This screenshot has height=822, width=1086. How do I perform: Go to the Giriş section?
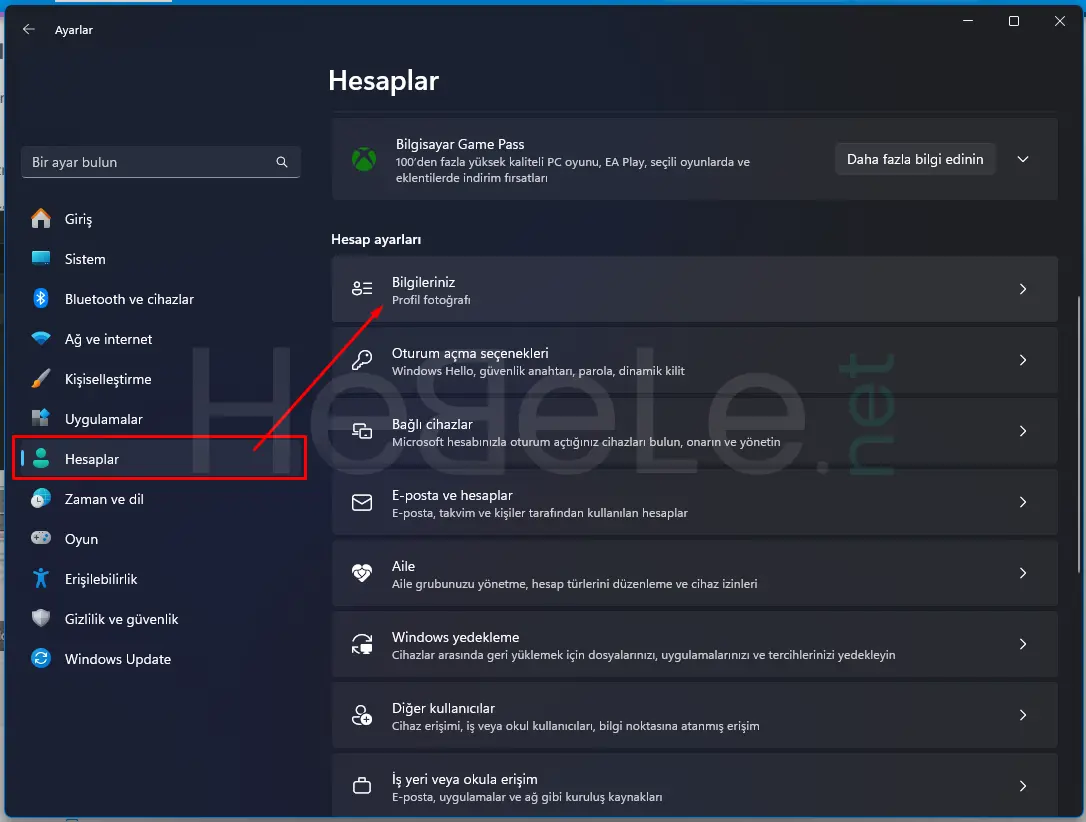coord(160,219)
